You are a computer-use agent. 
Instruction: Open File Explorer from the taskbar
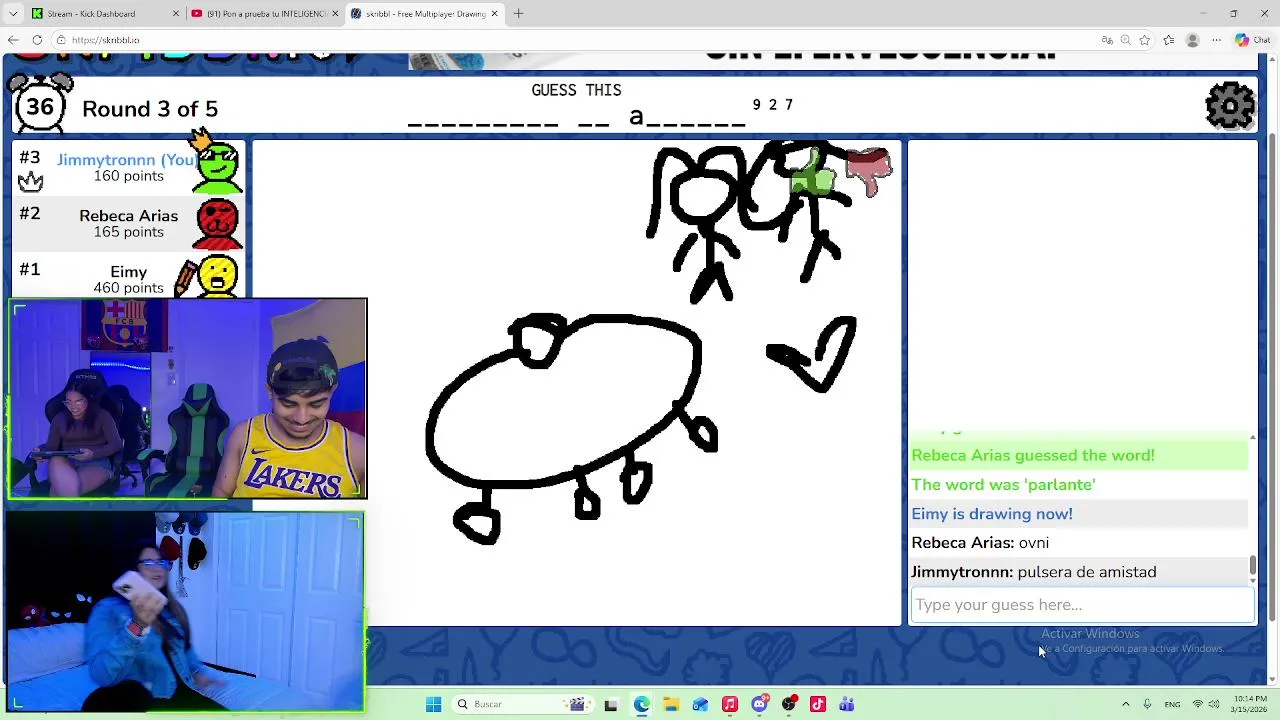pyautogui.click(x=670, y=704)
